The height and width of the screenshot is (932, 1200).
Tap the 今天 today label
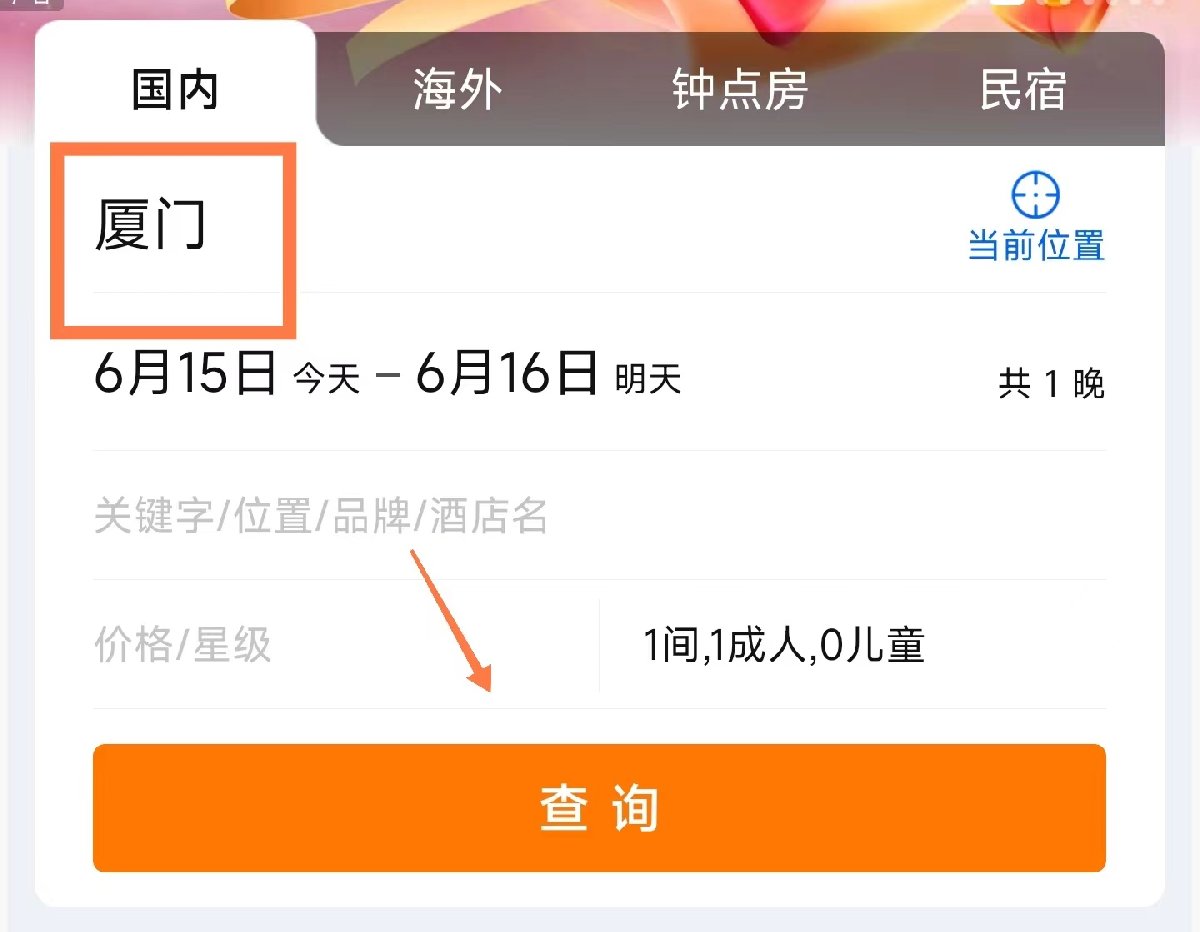[326, 381]
